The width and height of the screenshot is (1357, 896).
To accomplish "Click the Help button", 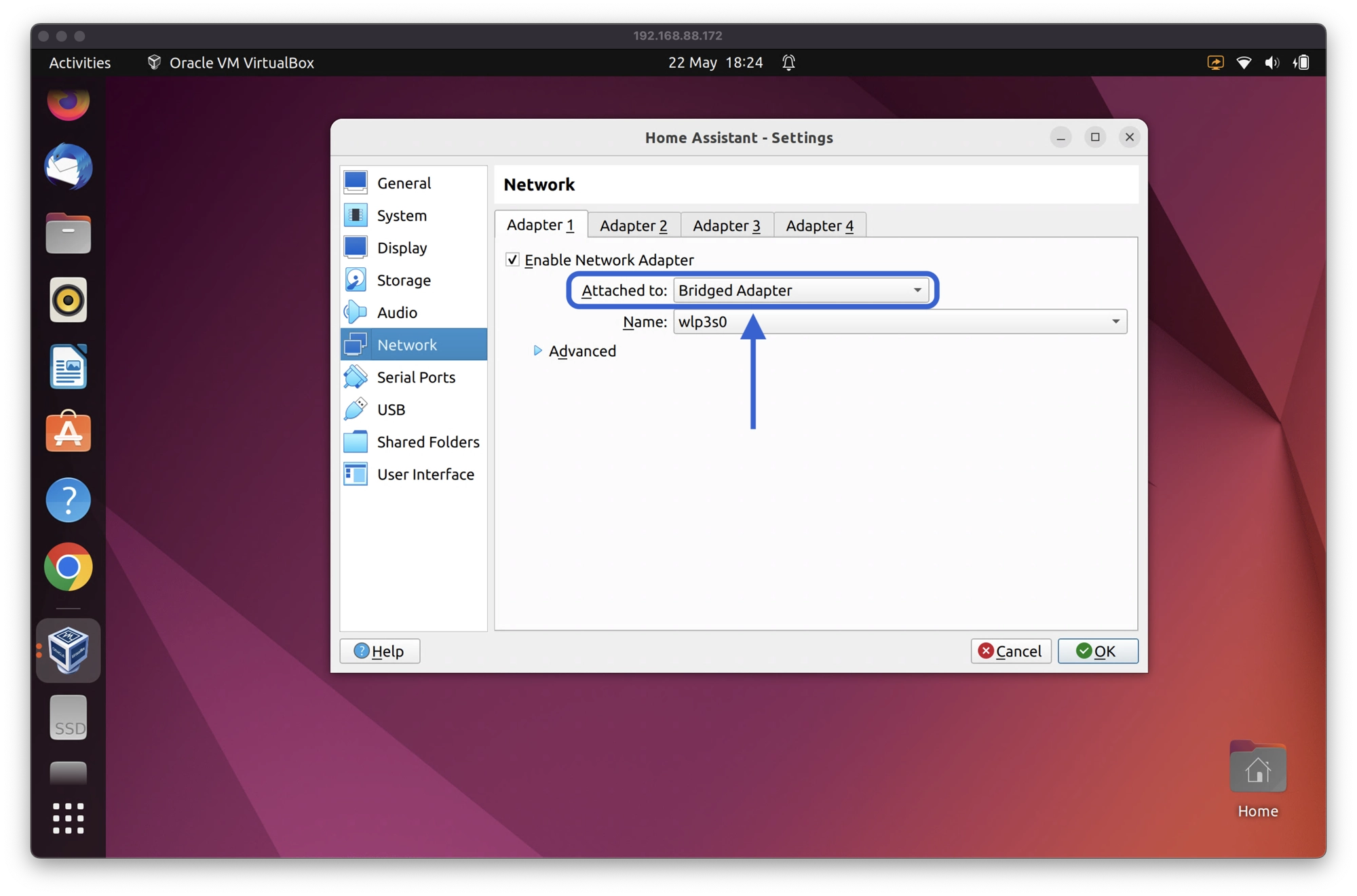I will click(380, 651).
